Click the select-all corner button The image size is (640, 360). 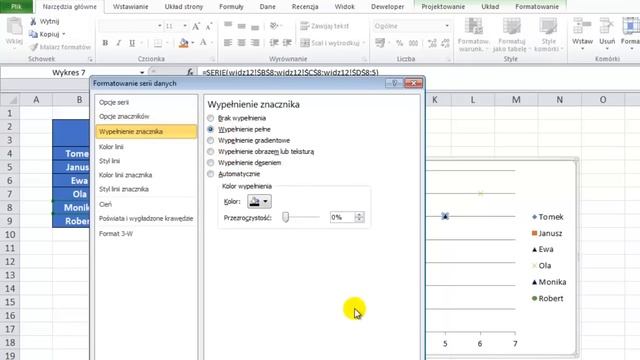tap(10, 100)
